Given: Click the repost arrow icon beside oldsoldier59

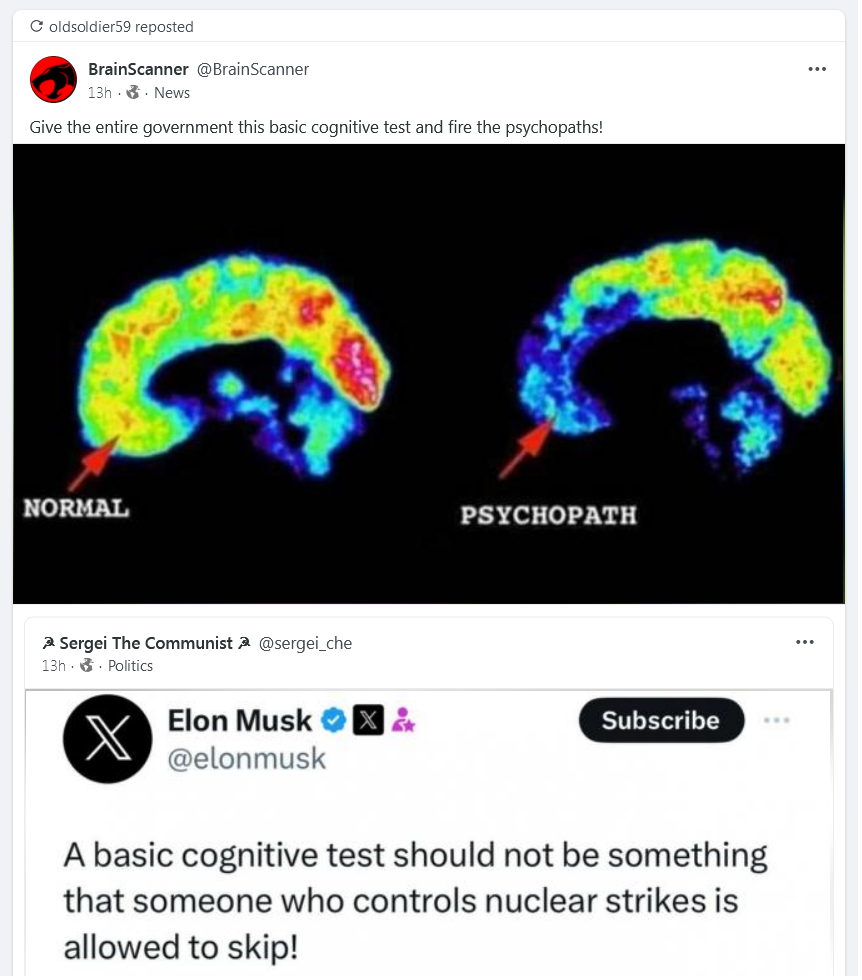Looking at the screenshot, I should point(36,26).
